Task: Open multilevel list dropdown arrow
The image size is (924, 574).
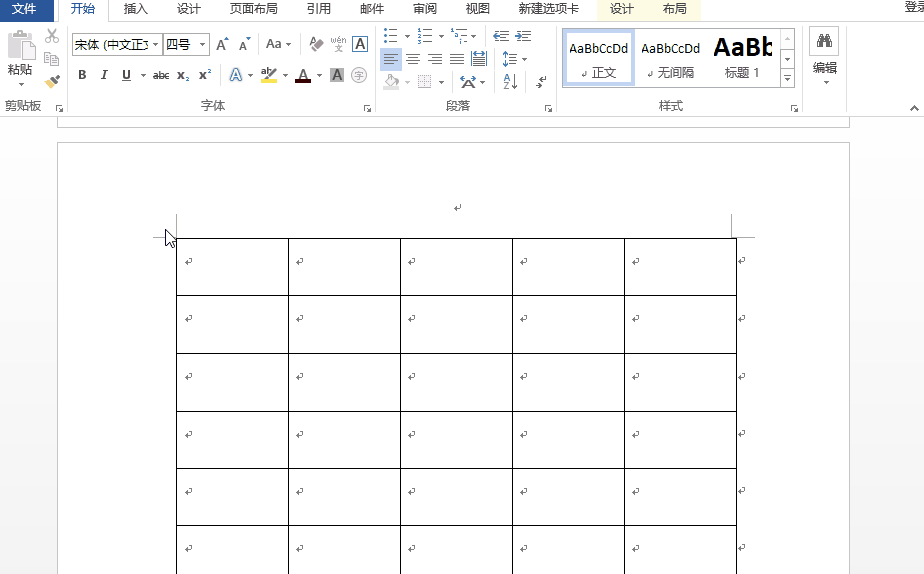Action: tap(474, 36)
